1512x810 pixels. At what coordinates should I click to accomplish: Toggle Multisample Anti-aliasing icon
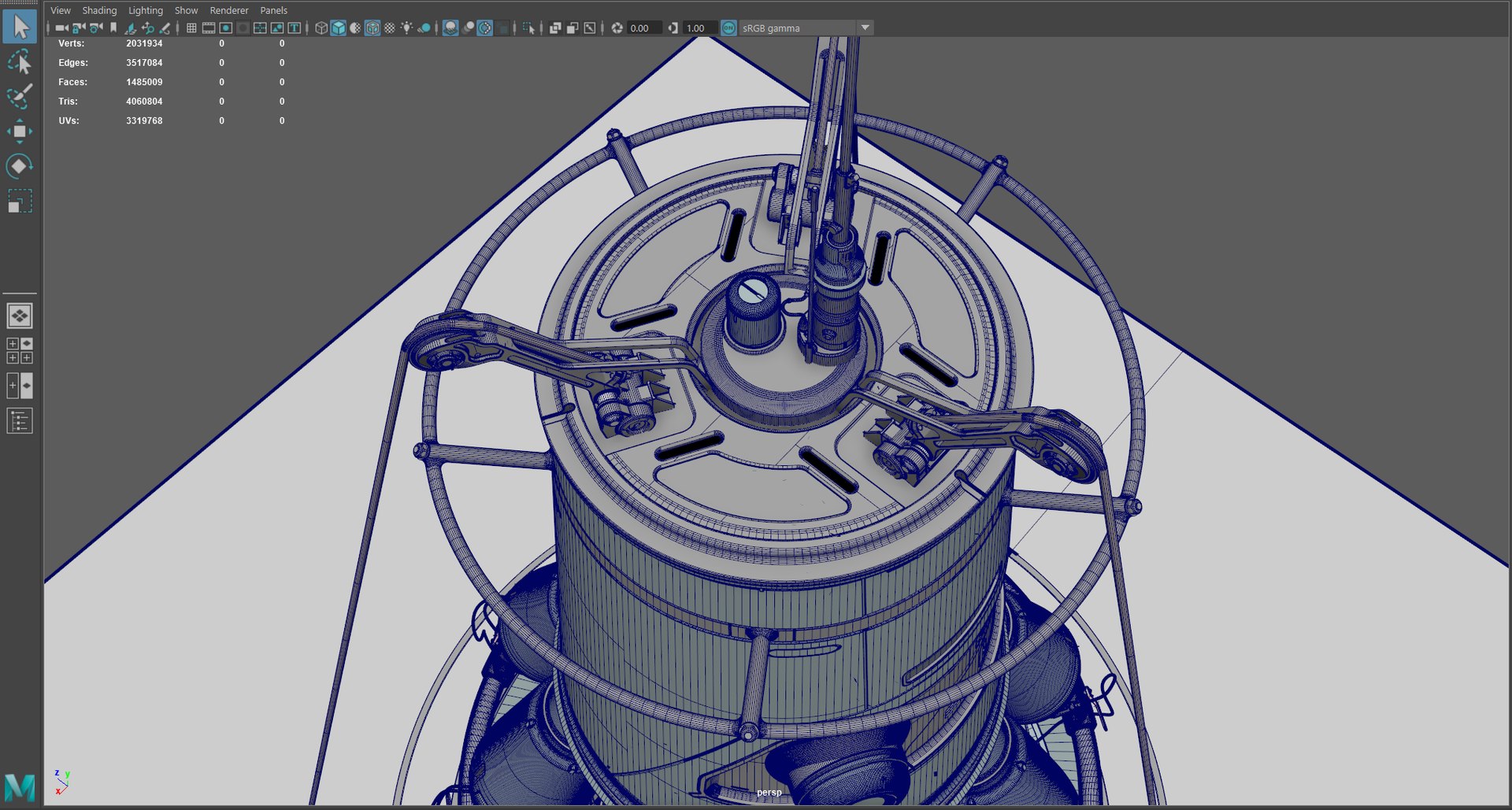(485, 28)
